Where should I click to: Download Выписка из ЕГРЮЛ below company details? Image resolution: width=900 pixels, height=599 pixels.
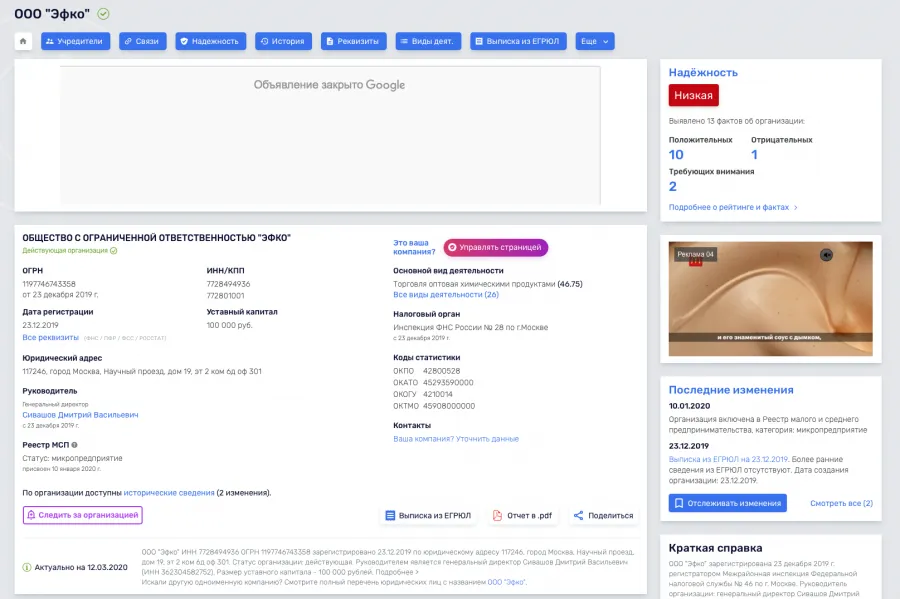[x=428, y=515]
